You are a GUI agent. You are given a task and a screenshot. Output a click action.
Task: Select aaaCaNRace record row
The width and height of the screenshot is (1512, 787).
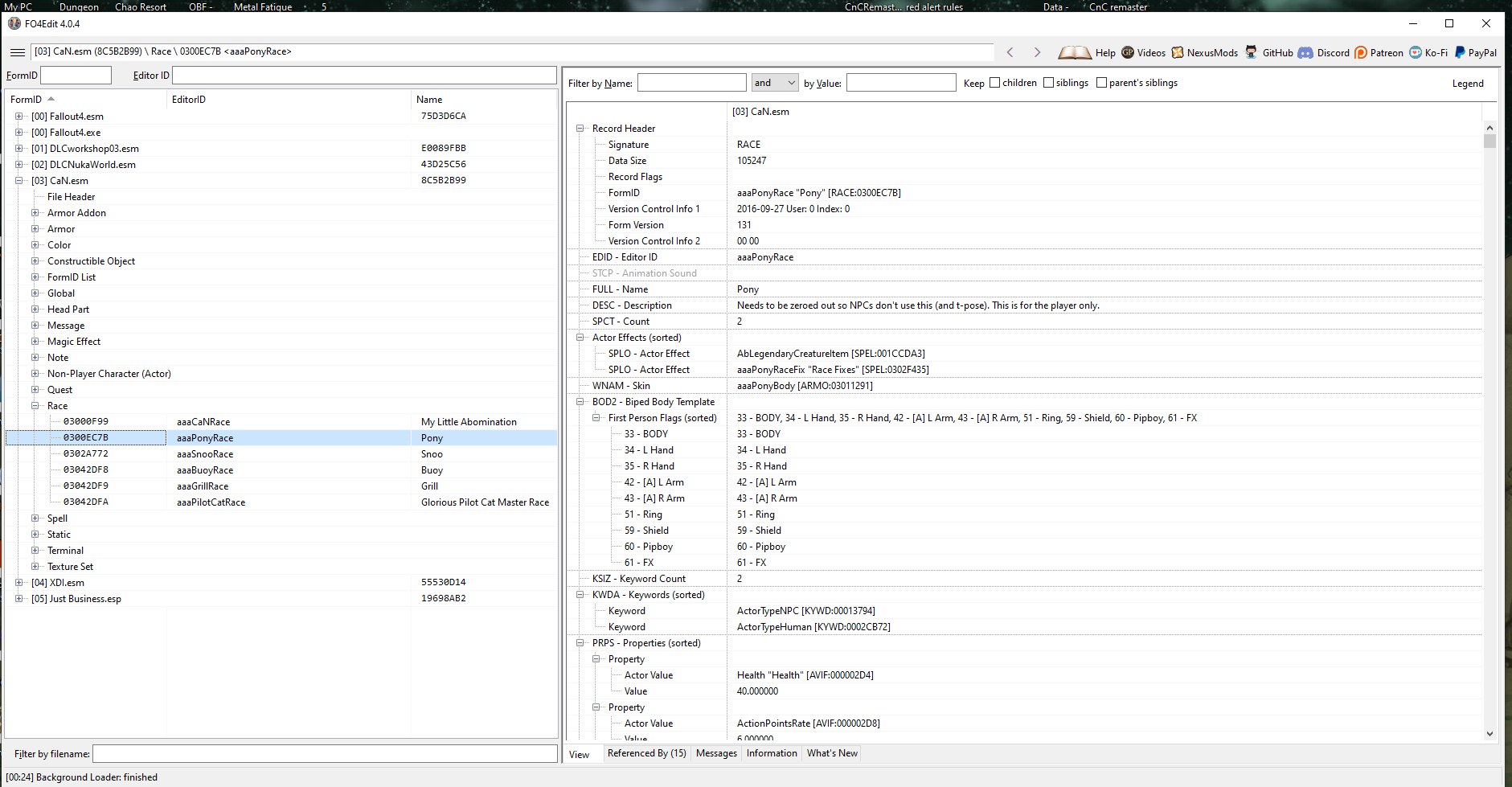281,422
